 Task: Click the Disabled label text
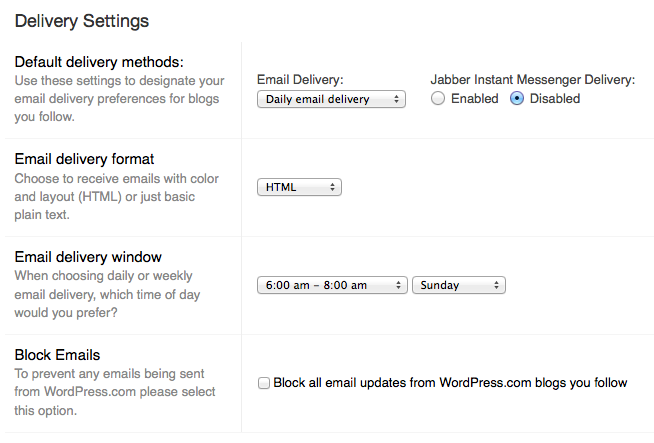555,98
